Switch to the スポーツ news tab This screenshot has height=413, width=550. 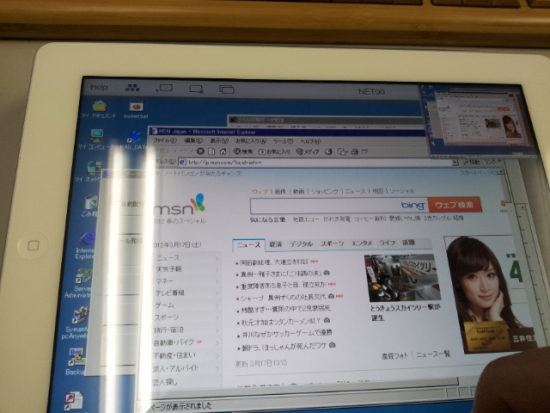[x=332, y=244]
